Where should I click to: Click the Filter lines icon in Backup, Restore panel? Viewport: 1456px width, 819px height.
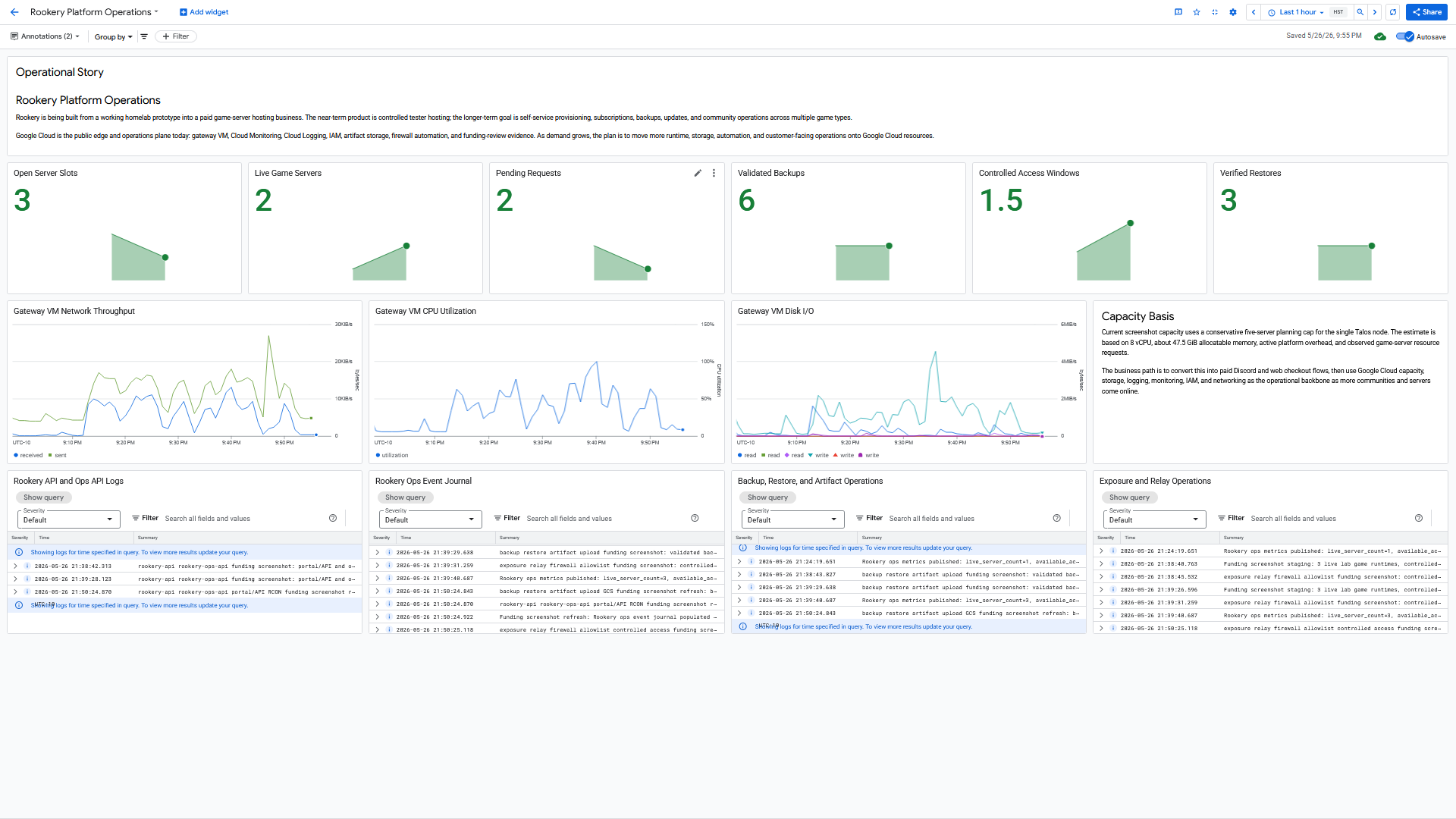(x=860, y=518)
